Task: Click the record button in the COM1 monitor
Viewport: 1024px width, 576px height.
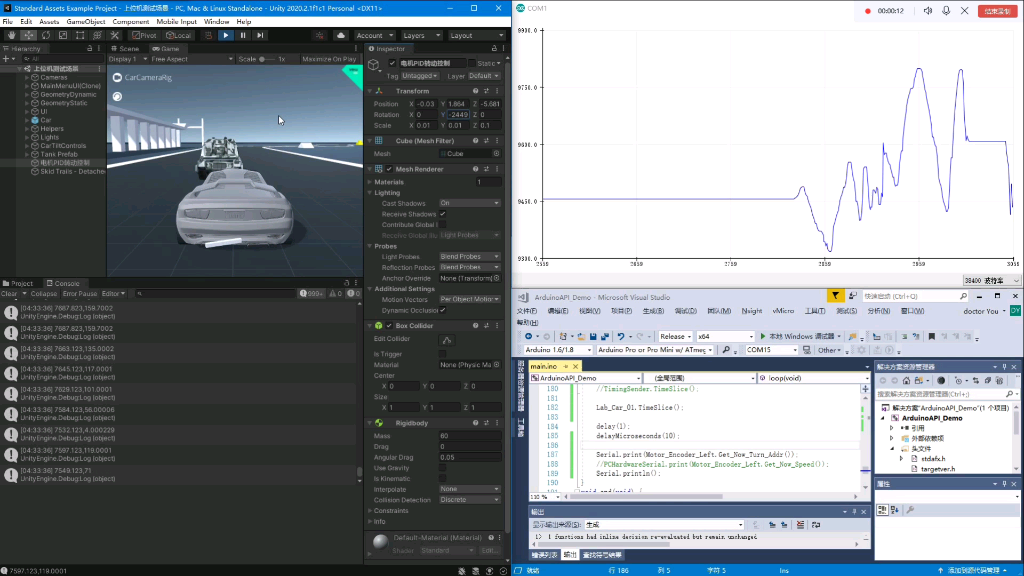Action: [x=868, y=12]
